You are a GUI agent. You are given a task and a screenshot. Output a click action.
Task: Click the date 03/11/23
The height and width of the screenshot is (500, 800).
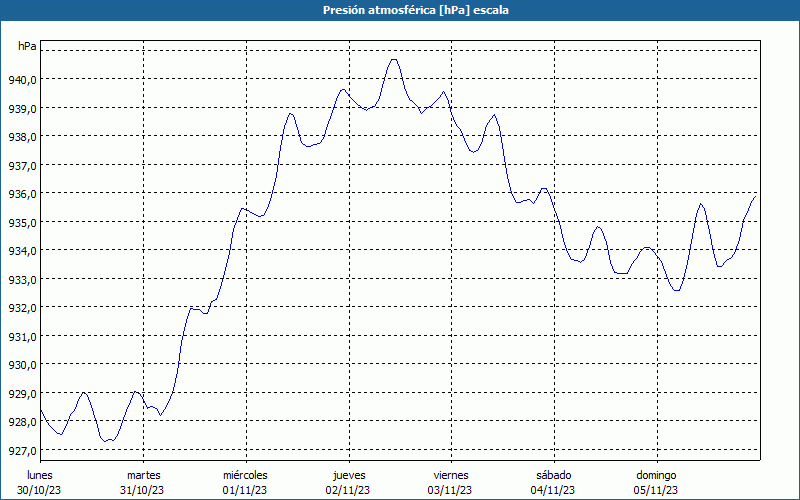pyautogui.click(x=450, y=490)
